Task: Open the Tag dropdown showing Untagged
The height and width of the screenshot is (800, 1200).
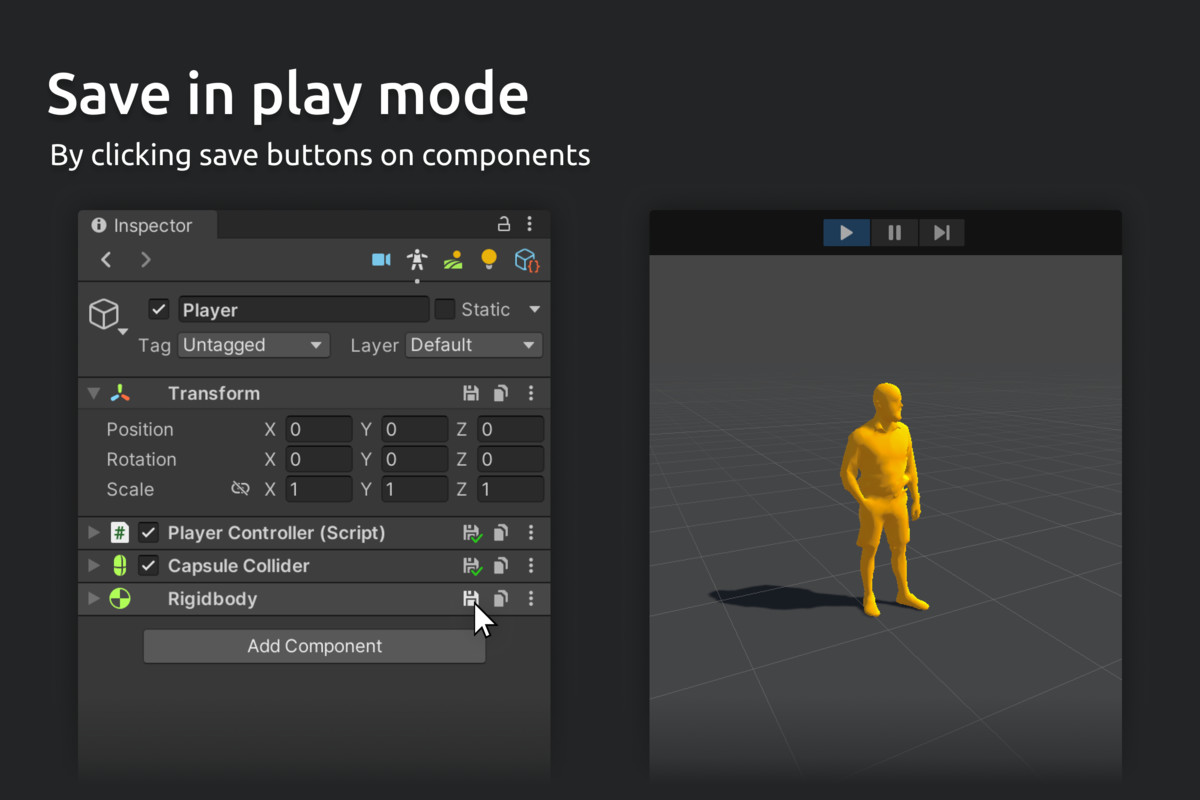Action: pyautogui.click(x=254, y=345)
